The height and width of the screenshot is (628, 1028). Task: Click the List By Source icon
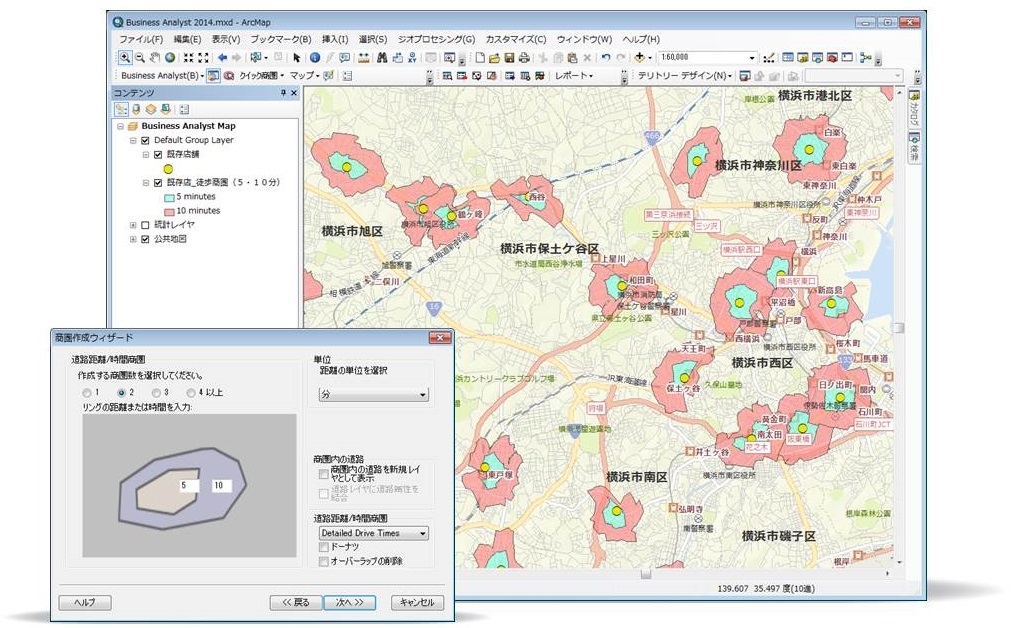tap(136, 109)
